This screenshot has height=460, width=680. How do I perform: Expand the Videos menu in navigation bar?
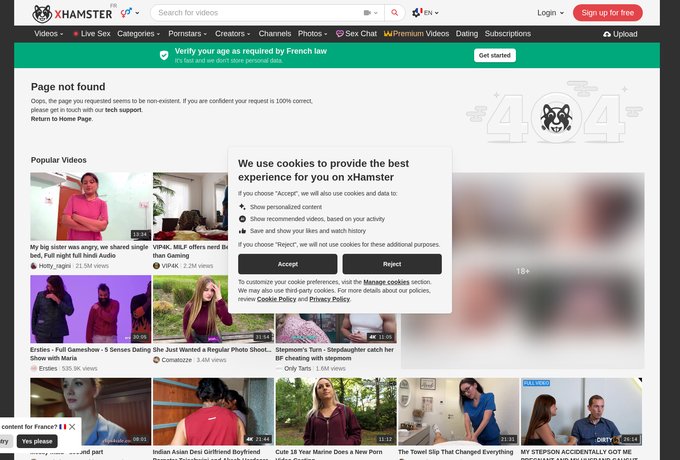tap(49, 34)
